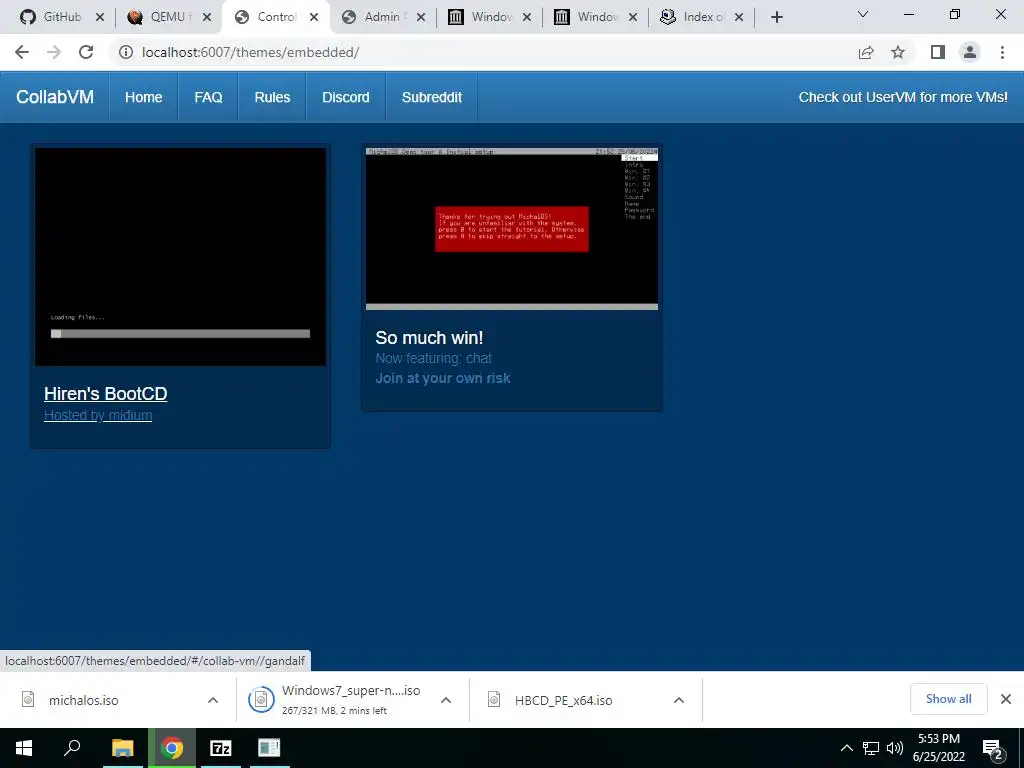
Task: Open Hiren's BootCD VM thumbnail
Action: [180, 257]
